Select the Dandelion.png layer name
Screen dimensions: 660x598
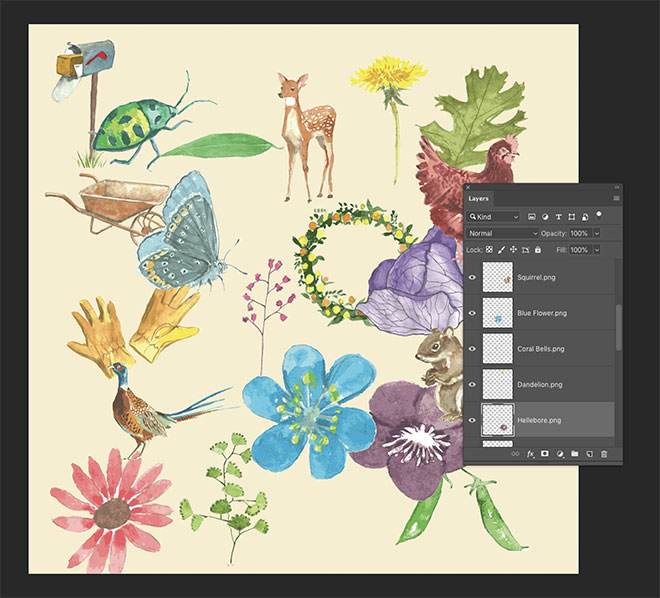tap(540, 385)
